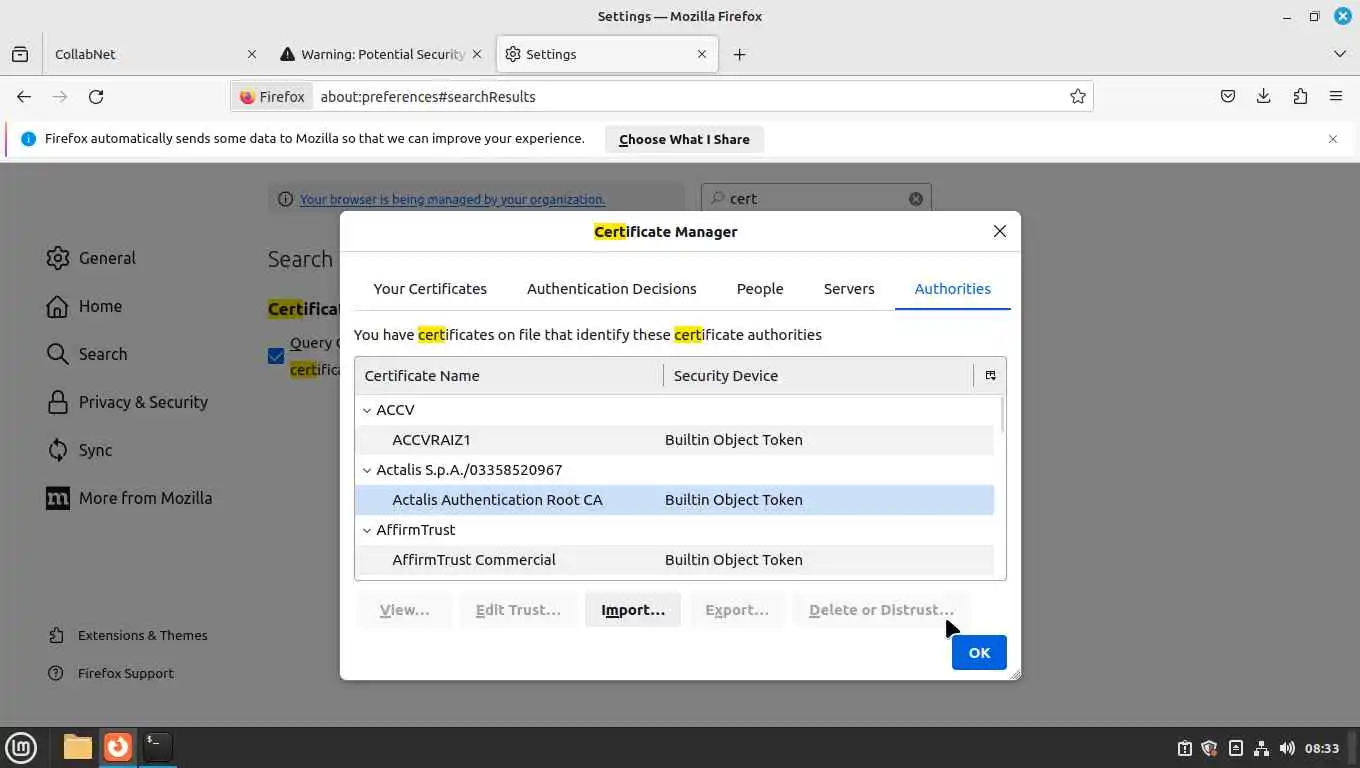This screenshot has width=1360, height=768.
Task: Open the Linux Mint start menu
Action: (21, 747)
